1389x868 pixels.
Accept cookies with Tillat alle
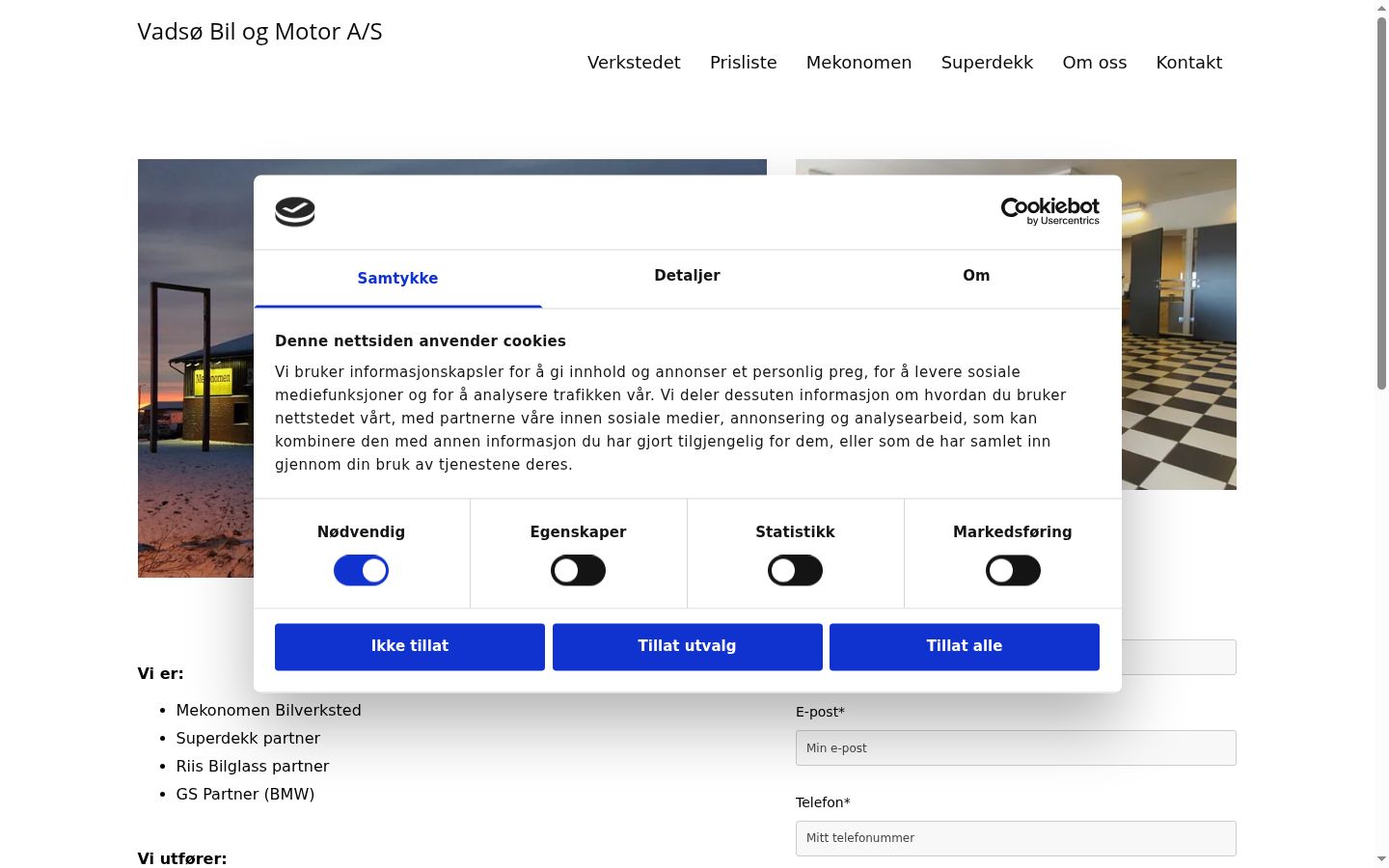coord(965,646)
